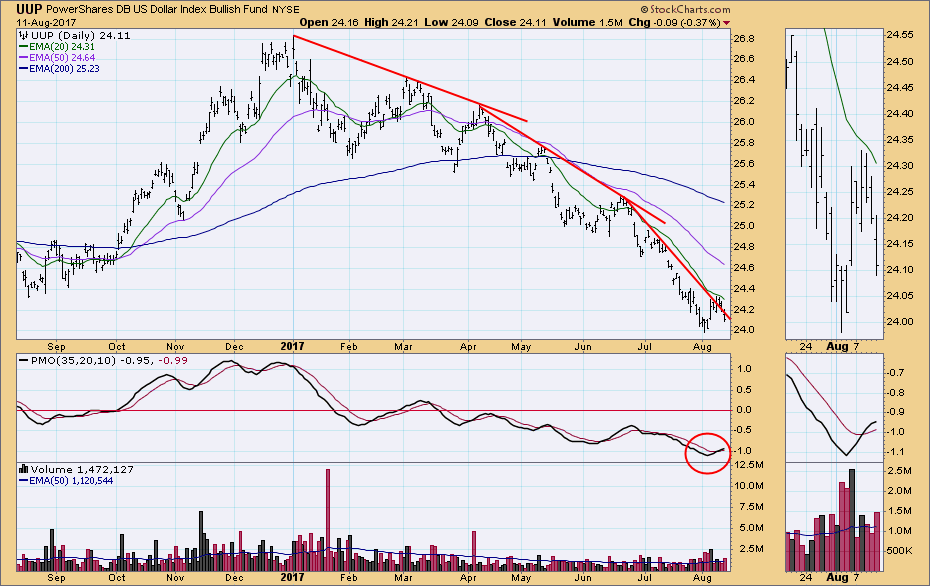Click the High 24.21 value
Viewport: 930px width, 586px height.
(391, 23)
